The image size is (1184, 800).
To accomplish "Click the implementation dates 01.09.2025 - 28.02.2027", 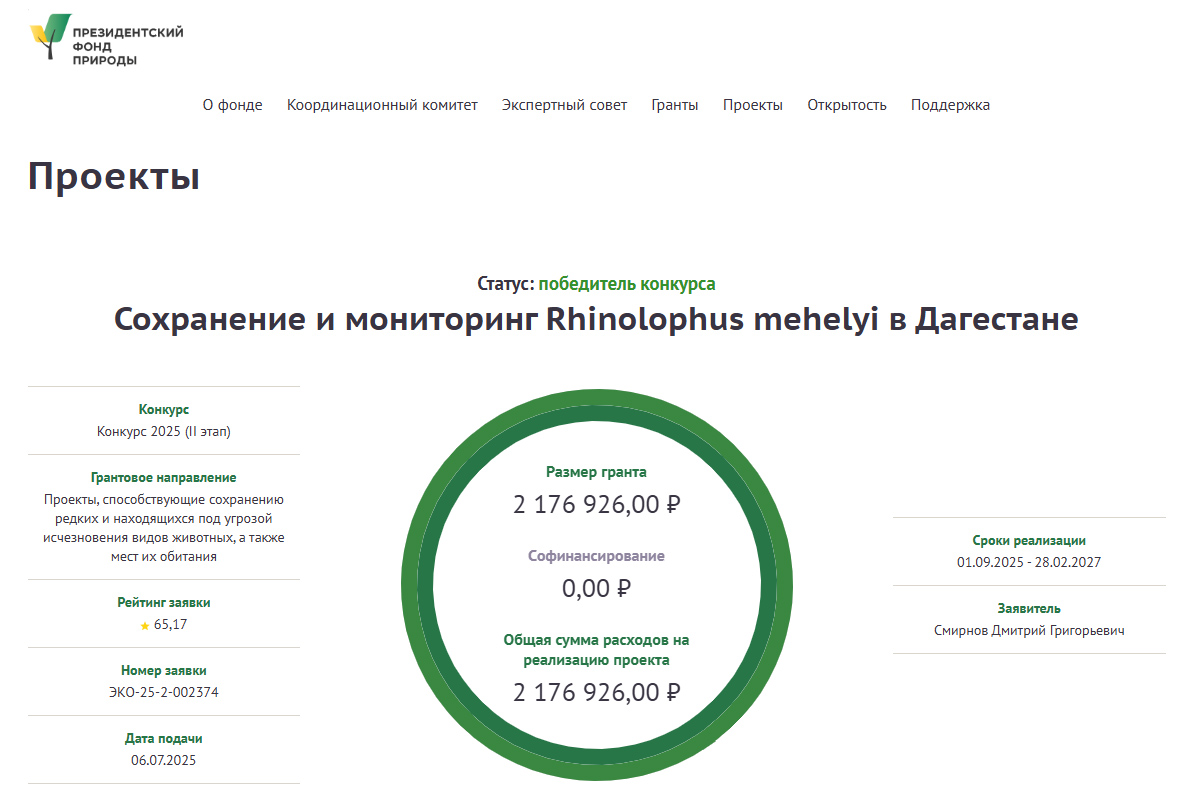I will coord(1029,562).
